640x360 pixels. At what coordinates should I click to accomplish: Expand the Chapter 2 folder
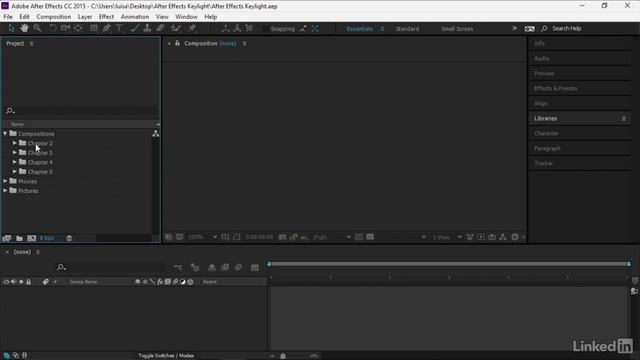point(15,143)
